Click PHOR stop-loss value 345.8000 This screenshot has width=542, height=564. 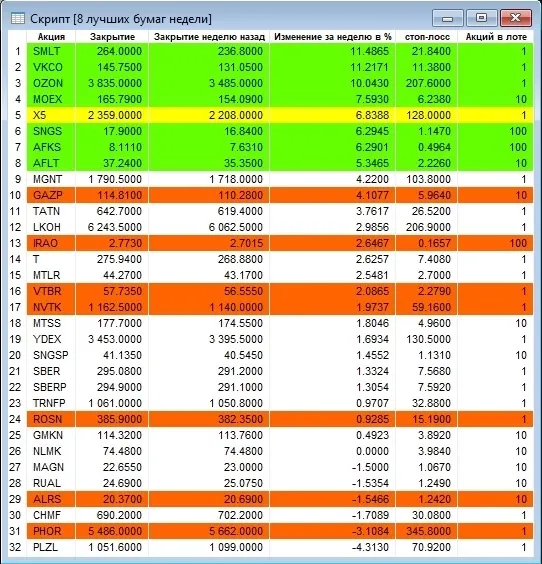pos(427,531)
